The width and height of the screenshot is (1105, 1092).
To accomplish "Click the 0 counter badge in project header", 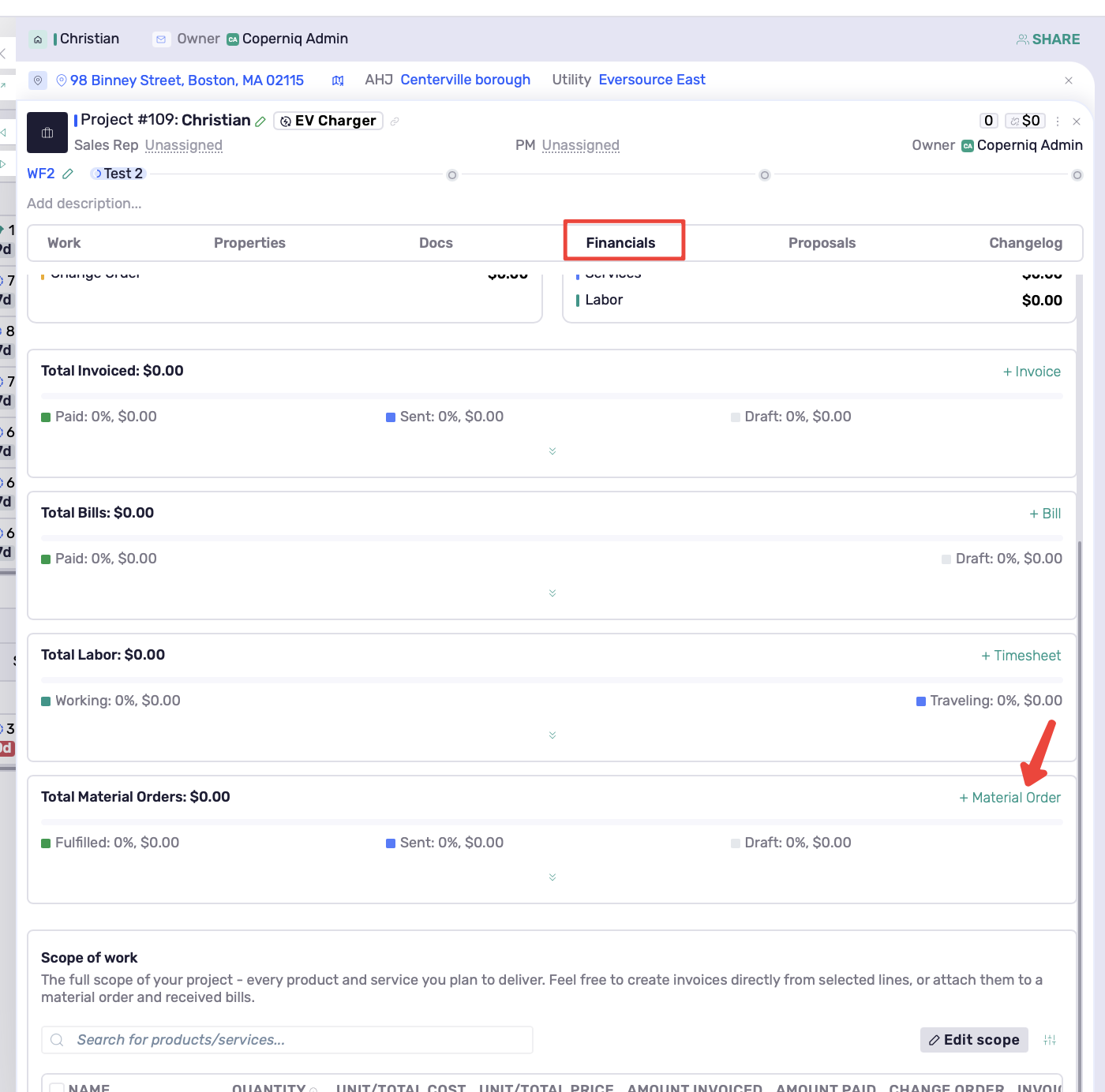I will coord(989,121).
